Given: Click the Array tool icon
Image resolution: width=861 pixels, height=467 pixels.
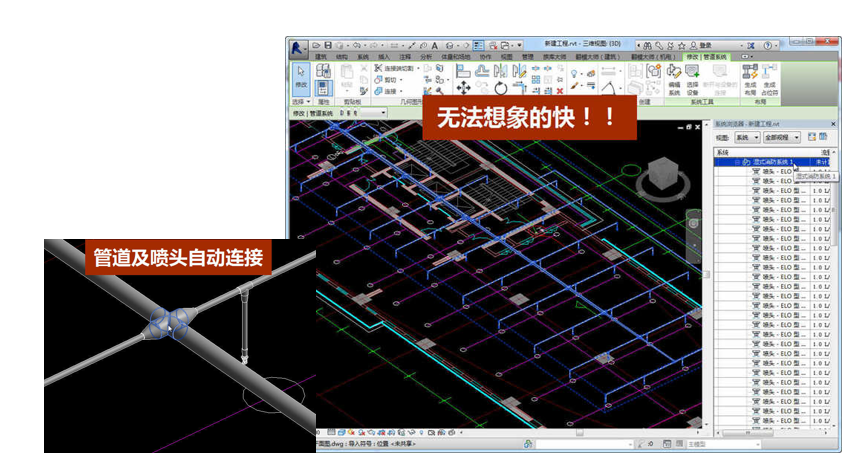Looking at the screenshot, I should coord(535,80).
